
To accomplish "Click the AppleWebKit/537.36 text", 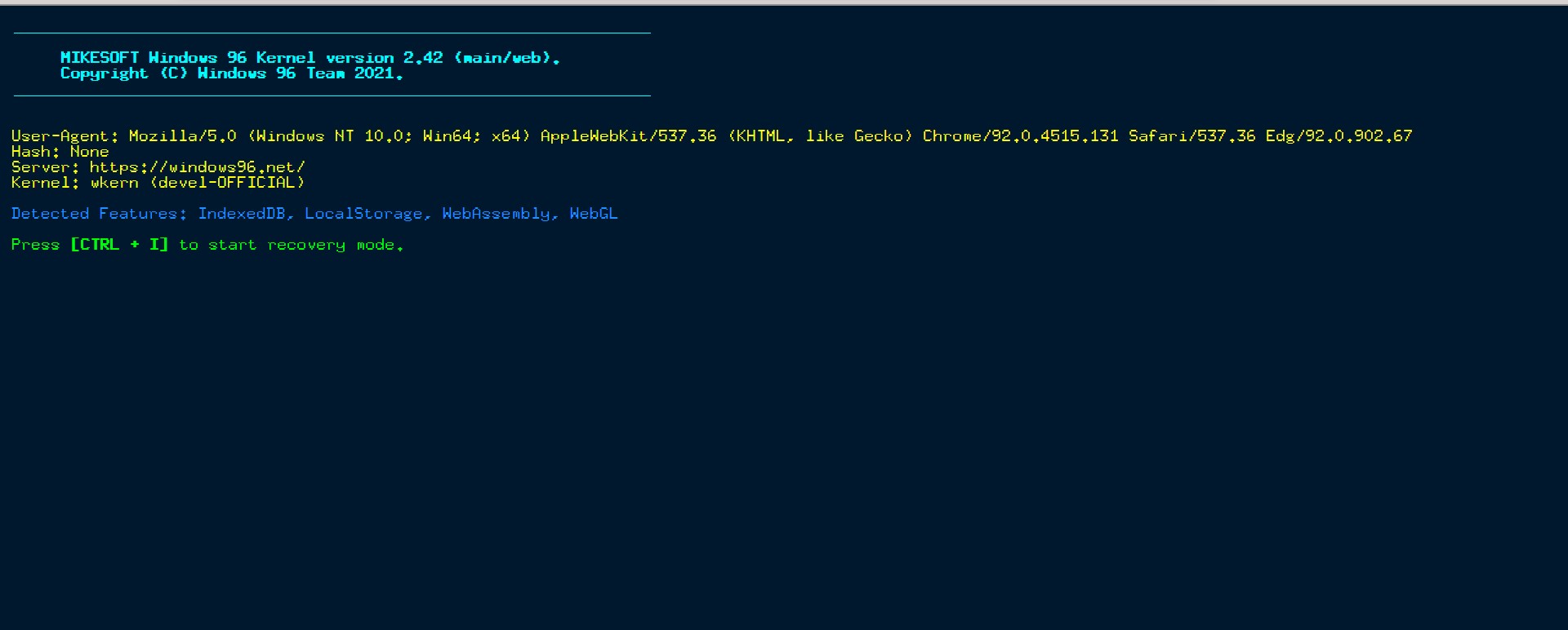I will [628, 136].
